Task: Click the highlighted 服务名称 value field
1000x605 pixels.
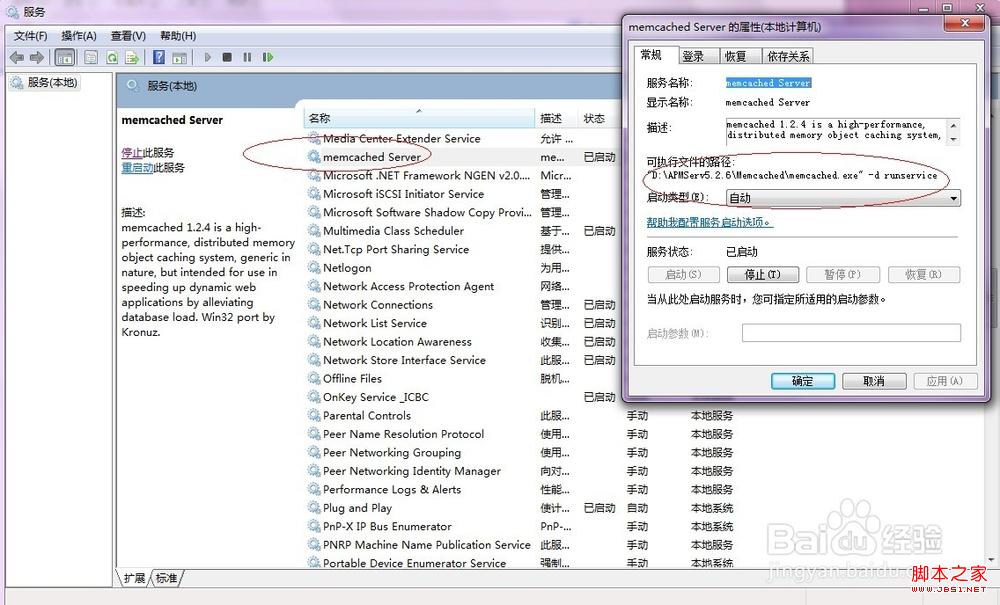Action: (768, 83)
